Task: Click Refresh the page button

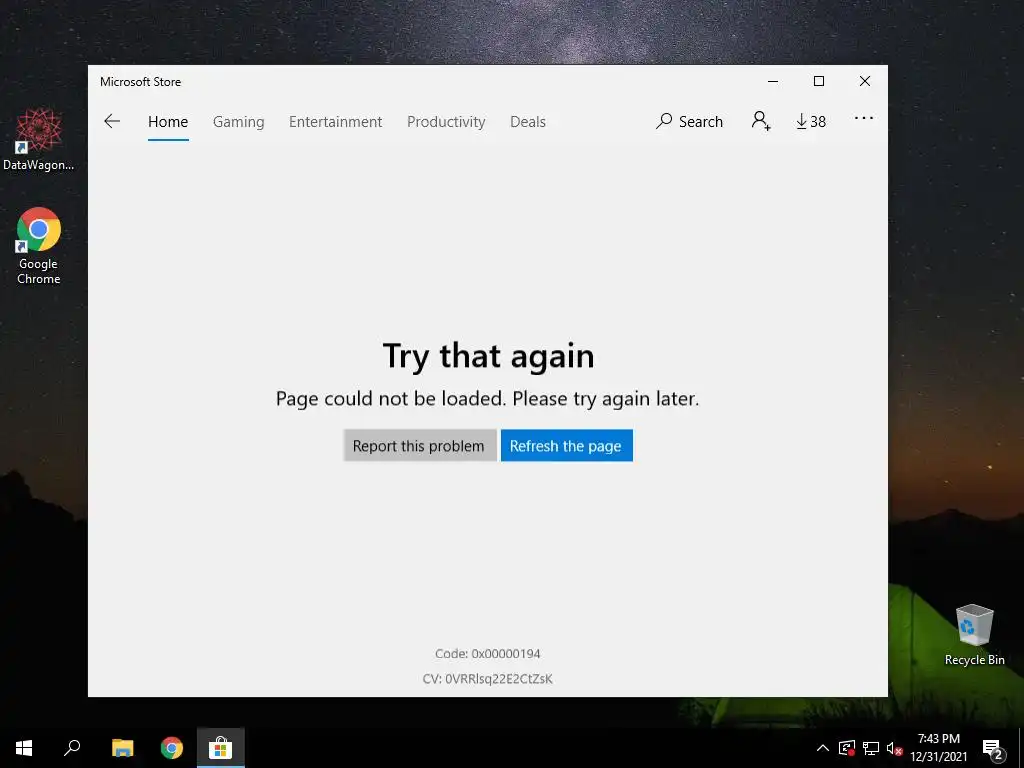Action: (566, 445)
